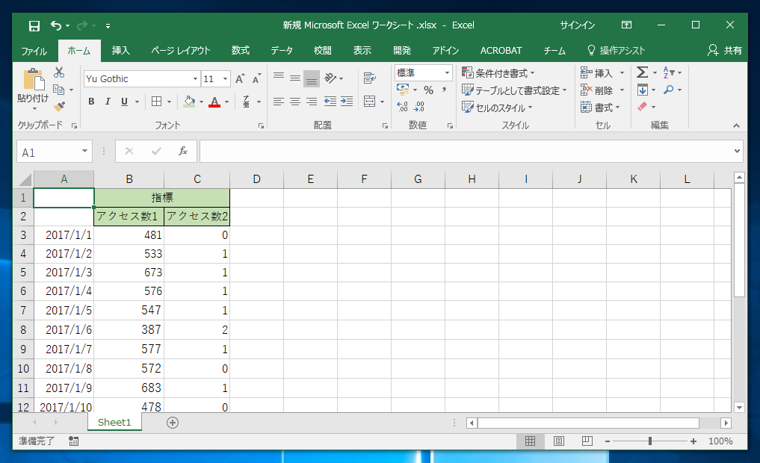Open the データ ribbon tab
Screen dimensions: 760x463
(282, 49)
